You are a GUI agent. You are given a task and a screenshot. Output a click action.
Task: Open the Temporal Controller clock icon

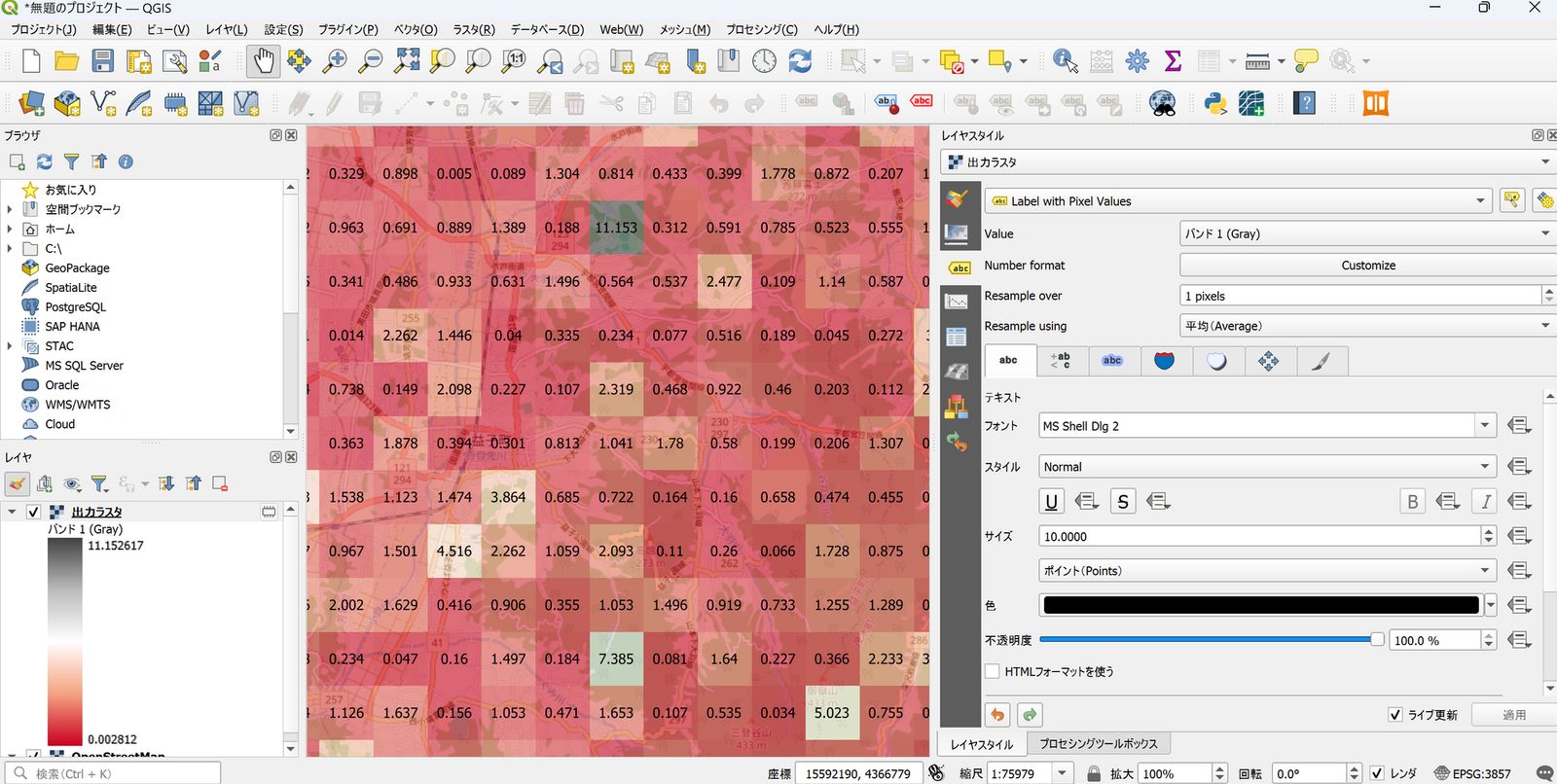point(764,61)
